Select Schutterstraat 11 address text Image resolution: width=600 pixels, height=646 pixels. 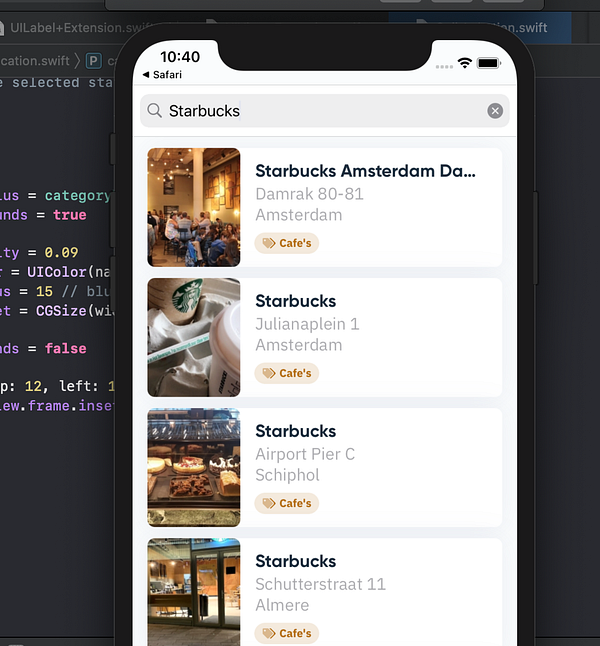pos(321,584)
